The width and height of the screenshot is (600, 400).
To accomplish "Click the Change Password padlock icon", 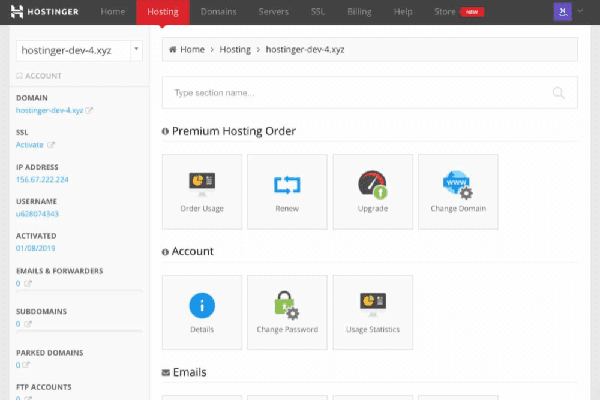I will 287,305.
